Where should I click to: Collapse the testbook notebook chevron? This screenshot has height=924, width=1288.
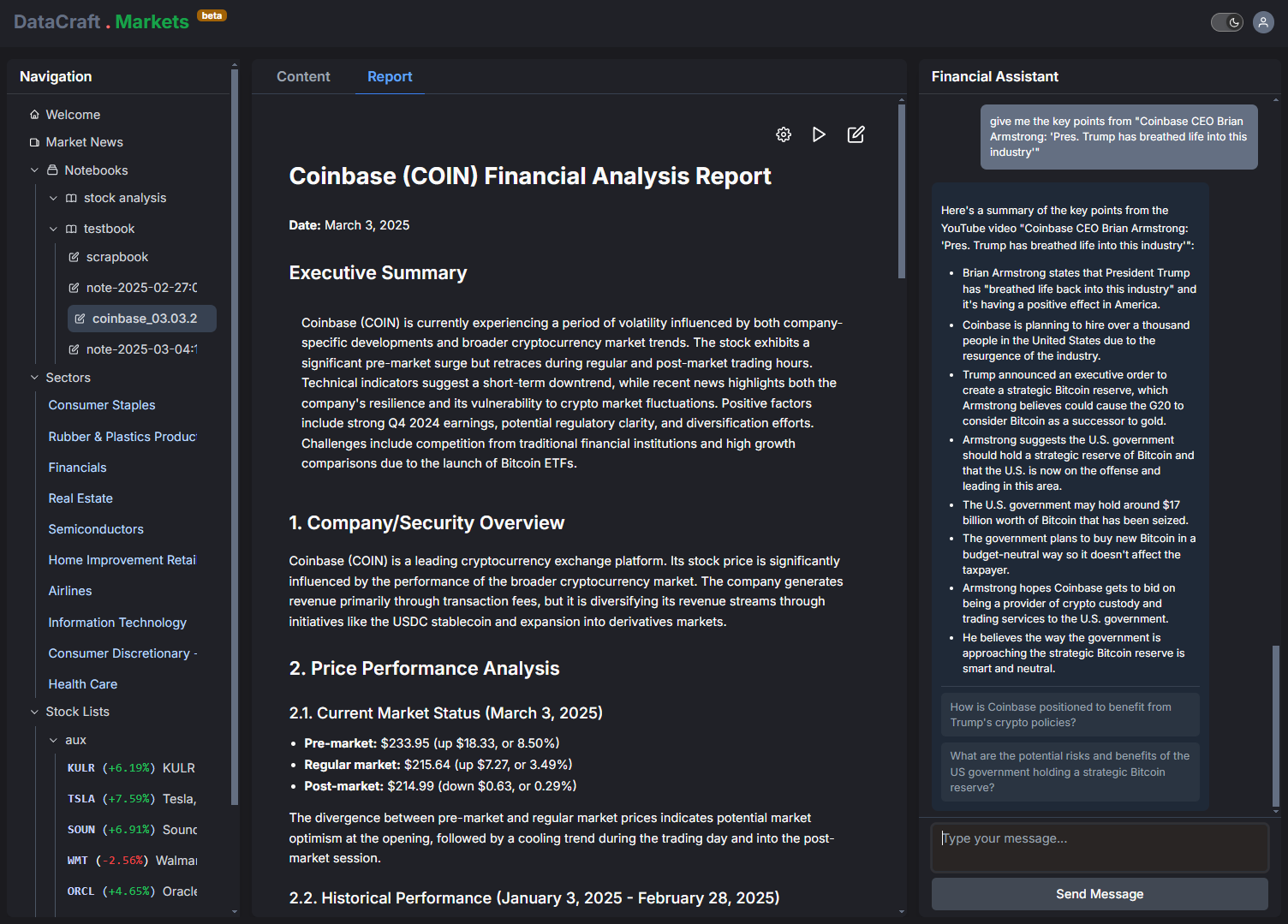pyautogui.click(x=53, y=229)
